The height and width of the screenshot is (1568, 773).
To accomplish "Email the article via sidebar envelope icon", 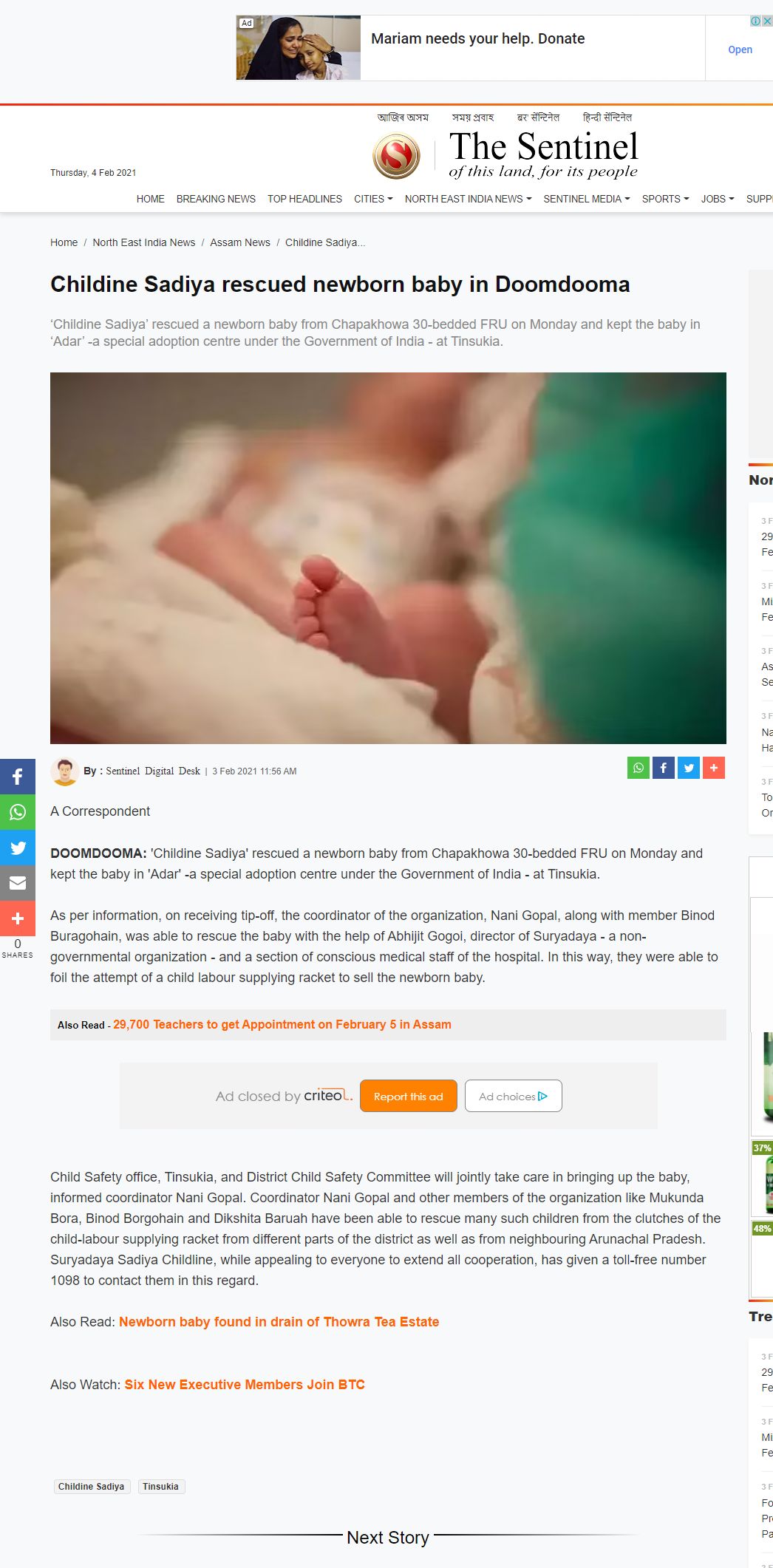I will 18,883.
